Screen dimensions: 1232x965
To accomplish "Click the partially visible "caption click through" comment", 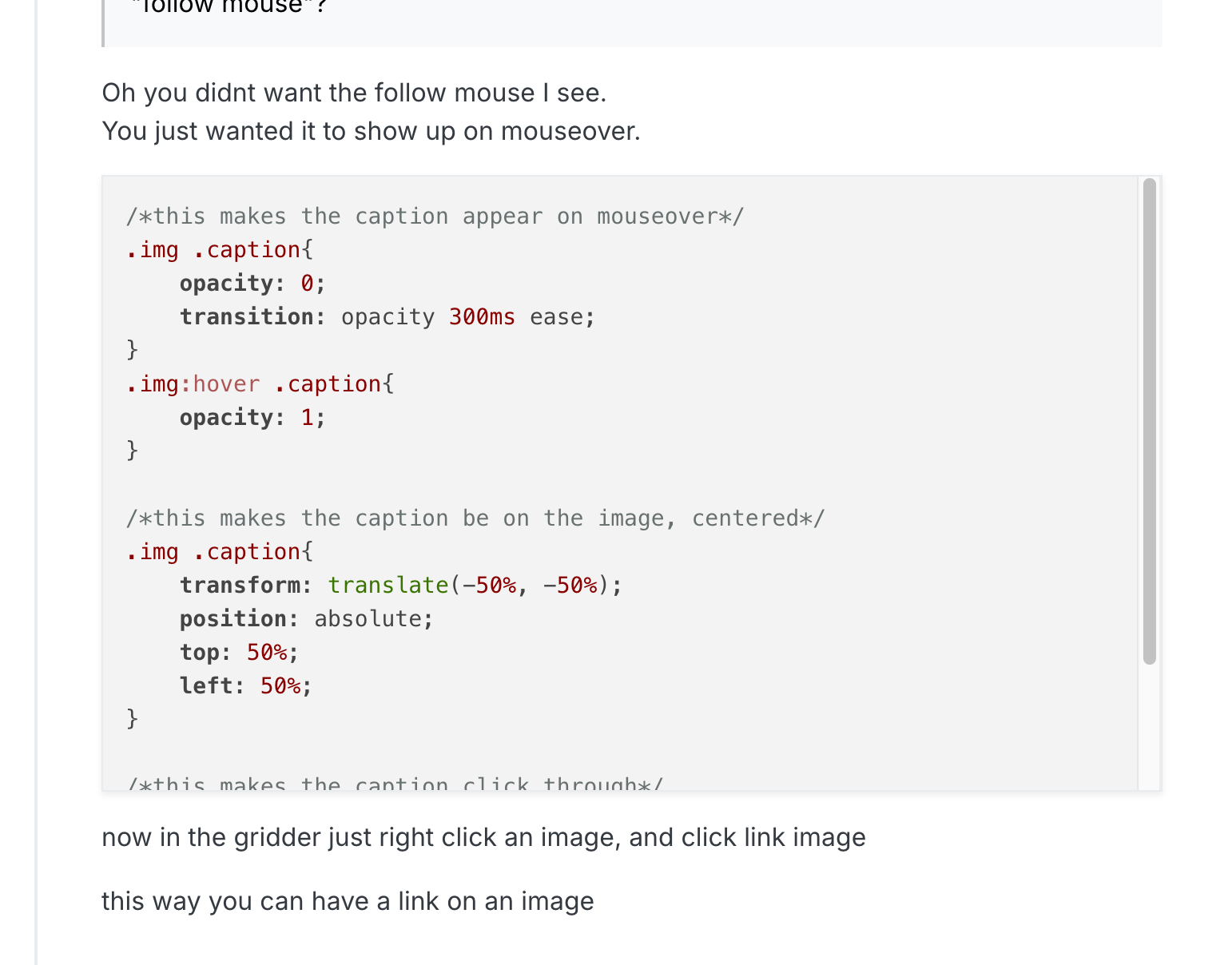I will pos(395,784).
